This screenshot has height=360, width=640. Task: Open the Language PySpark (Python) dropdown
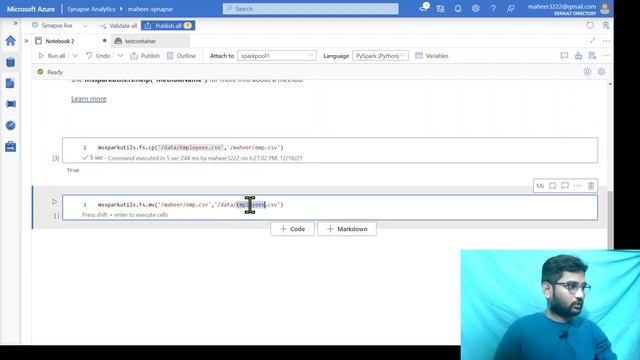tap(380, 56)
